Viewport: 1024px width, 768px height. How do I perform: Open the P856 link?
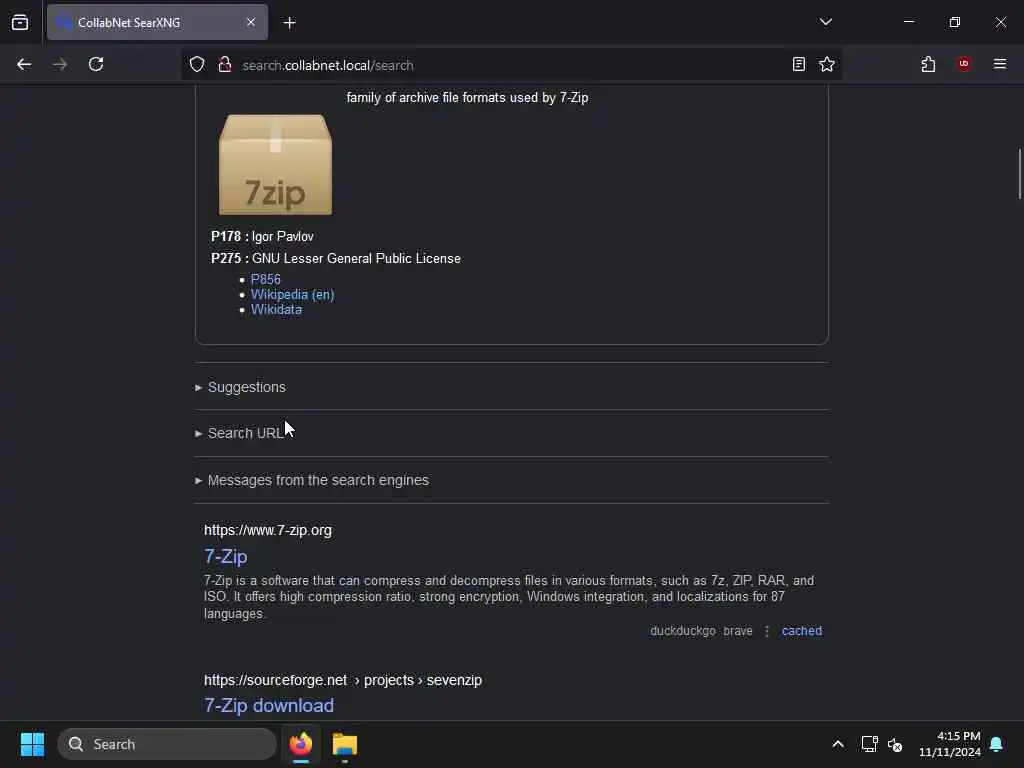coord(265,279)
